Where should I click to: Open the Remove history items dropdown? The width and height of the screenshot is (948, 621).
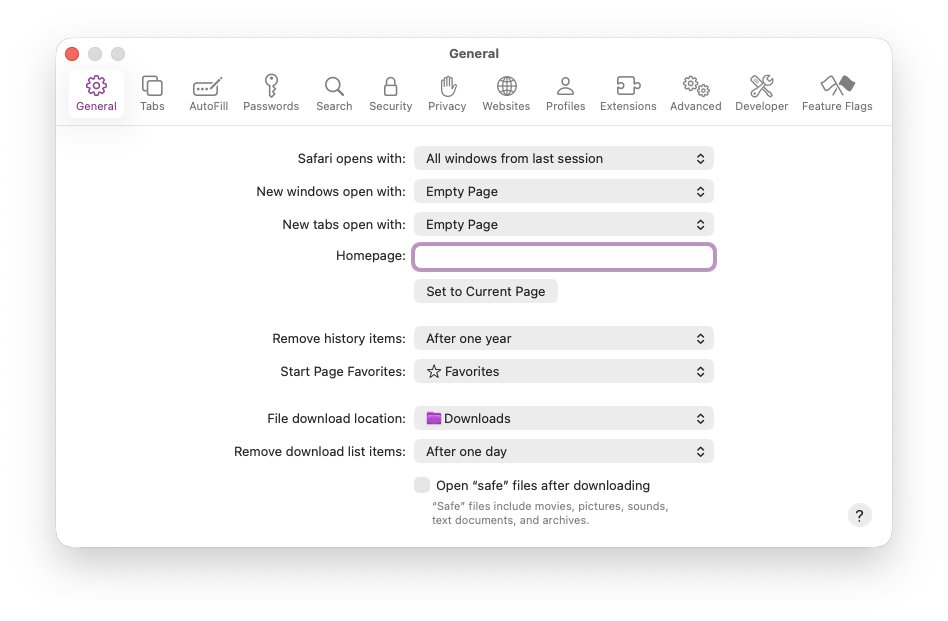point(563,338)
